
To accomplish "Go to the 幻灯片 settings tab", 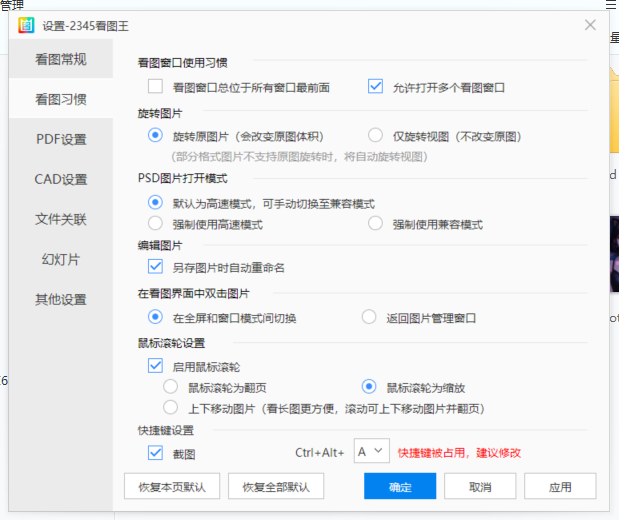I will pos(61,259).
